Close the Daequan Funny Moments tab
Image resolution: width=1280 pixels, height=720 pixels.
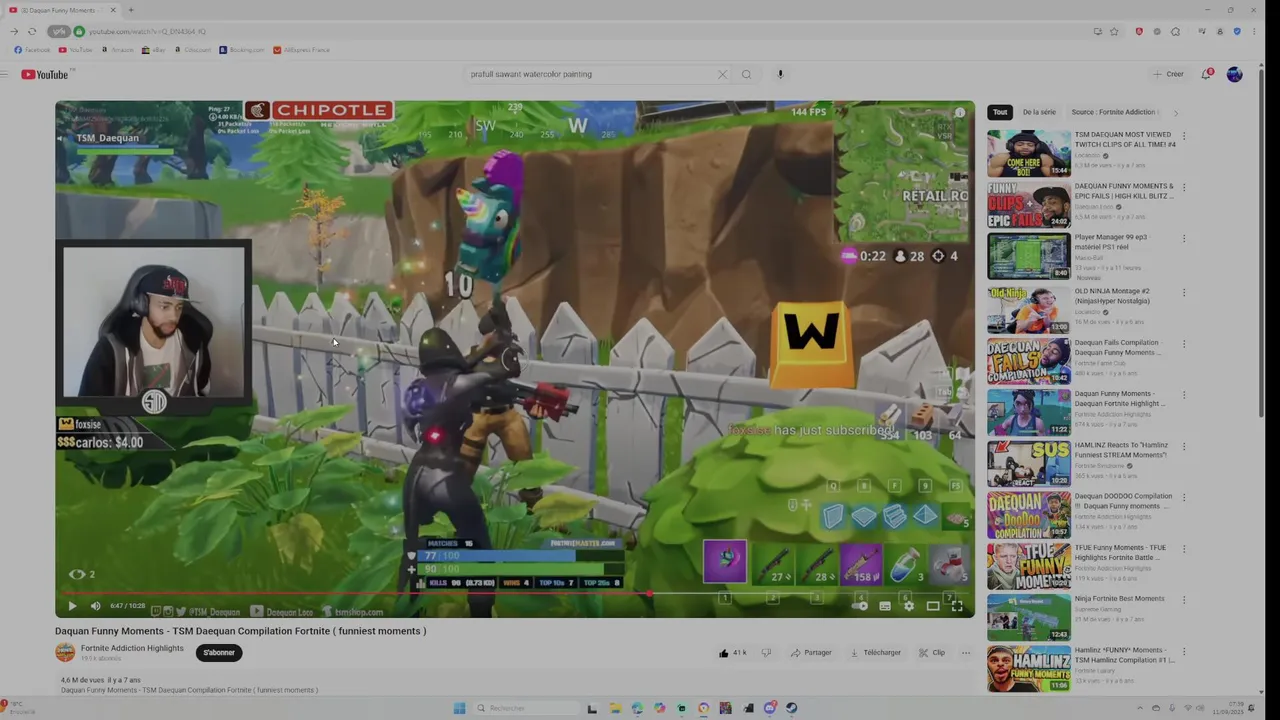113,10
